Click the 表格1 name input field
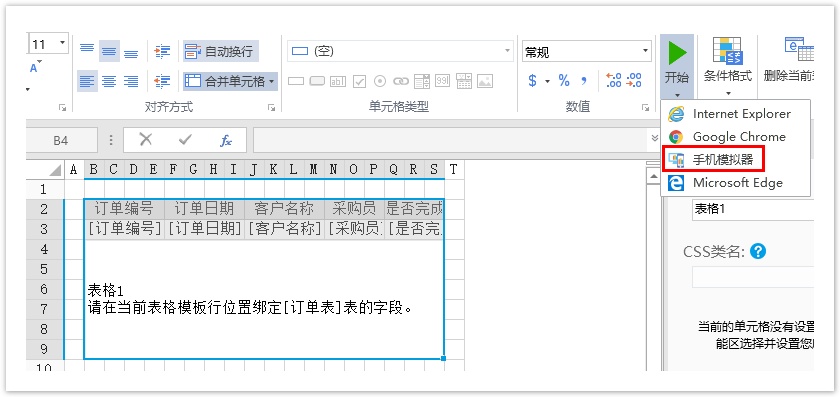 753,209
